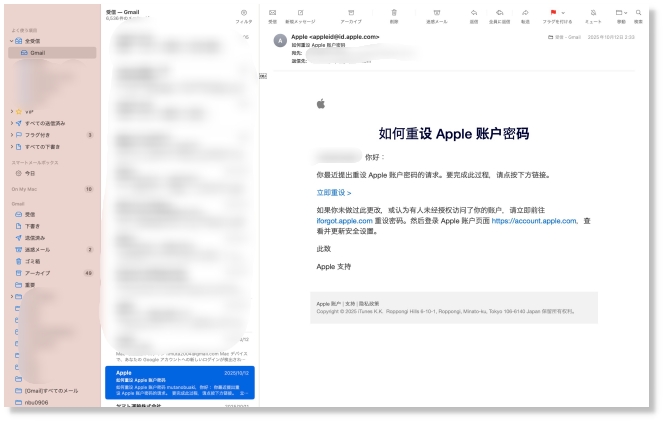Select the Gmail inbox in sidebar
Image resolution: width=663 pixels, height=421 pixels.
pos(37,52)
